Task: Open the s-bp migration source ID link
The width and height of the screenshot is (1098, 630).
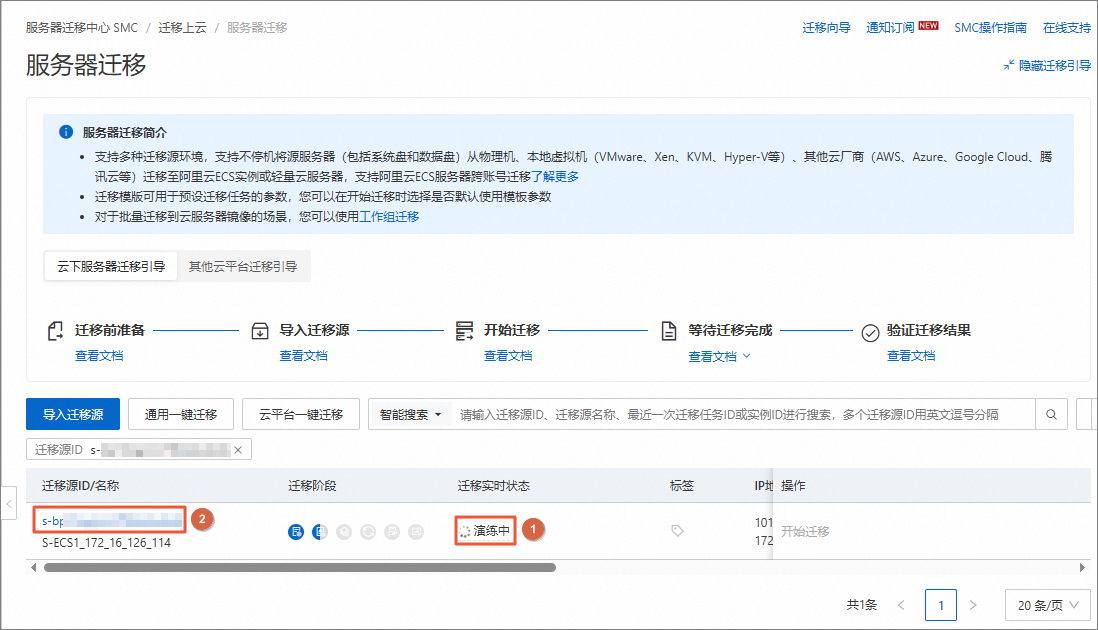Action: [111, 520]
